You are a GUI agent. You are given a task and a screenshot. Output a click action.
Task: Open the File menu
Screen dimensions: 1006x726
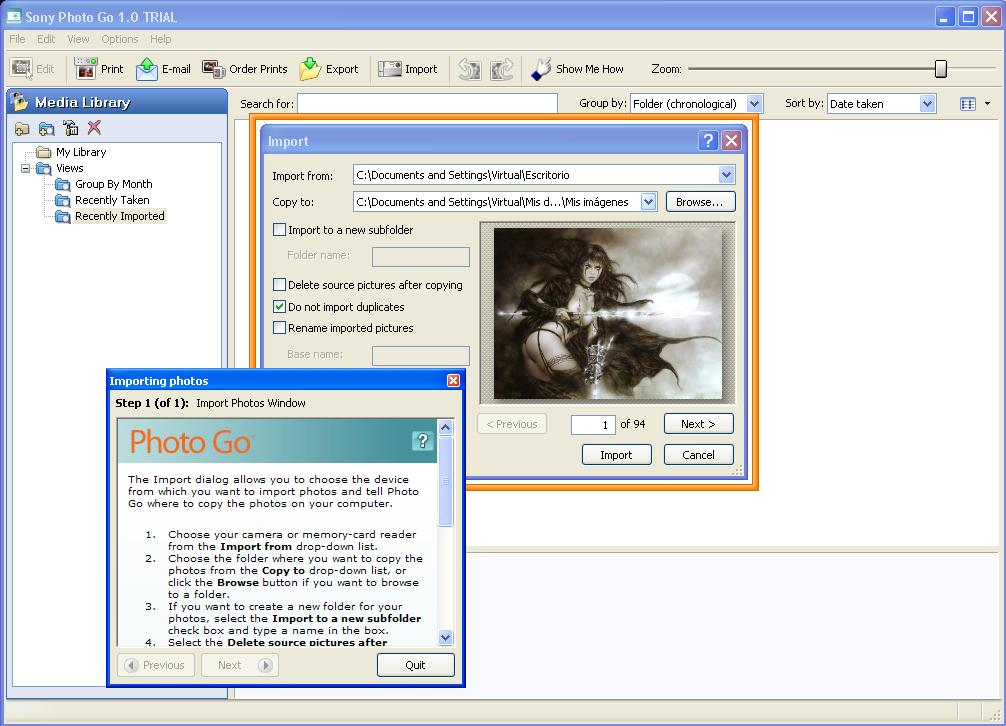coord(17,39)
